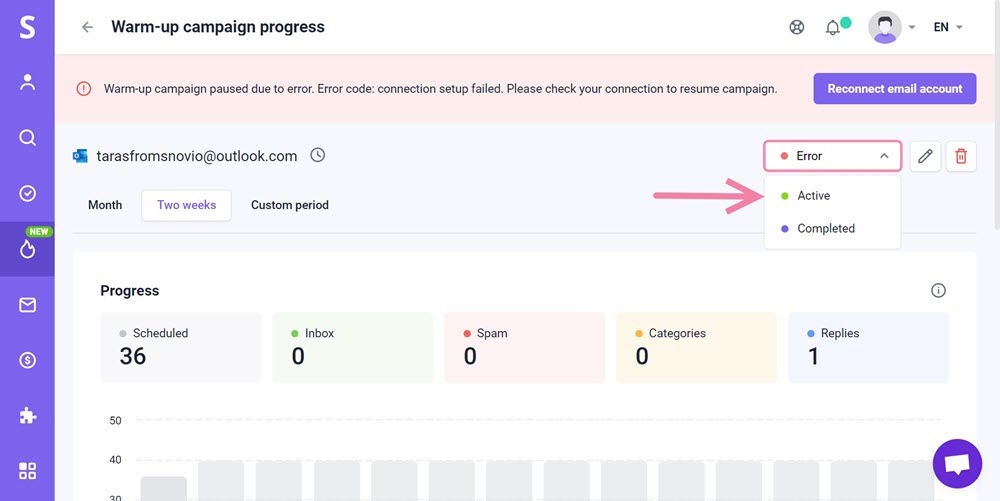Click Reconnect email account button
Image resolution: width=1000 pixels, height=501 pixels.
point(895,89)
